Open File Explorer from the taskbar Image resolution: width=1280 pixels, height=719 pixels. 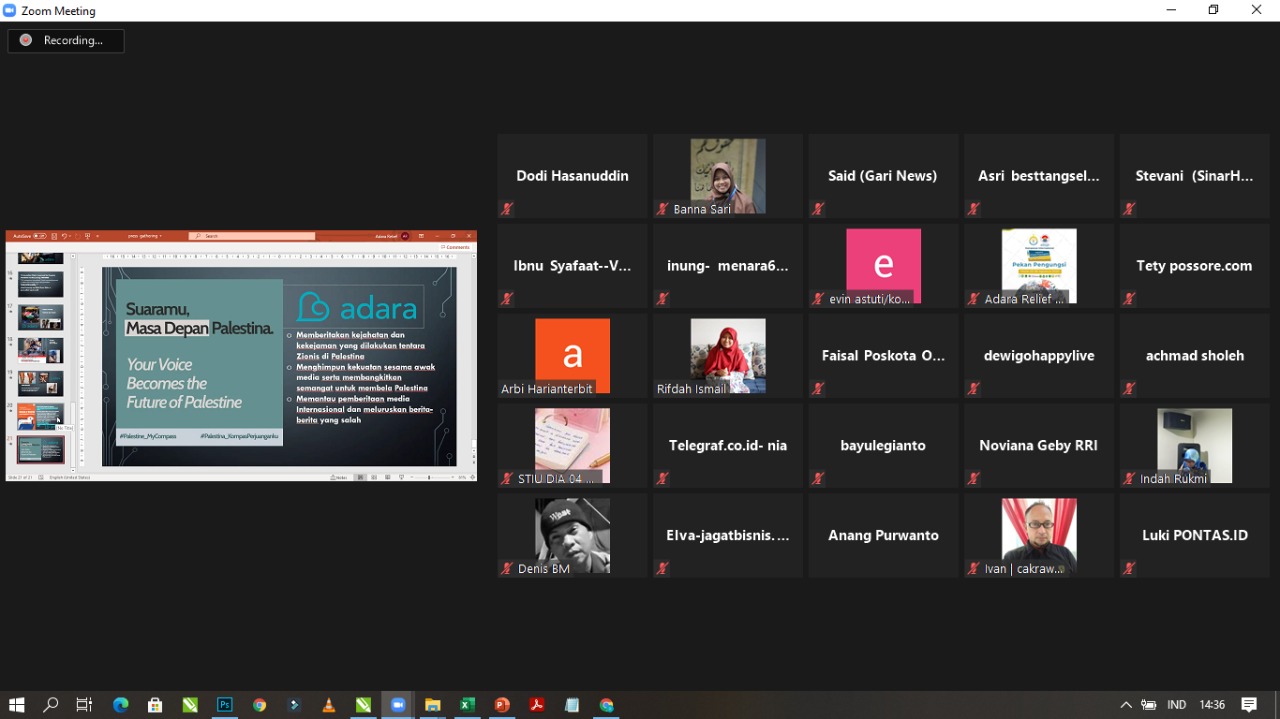(432, 705)
